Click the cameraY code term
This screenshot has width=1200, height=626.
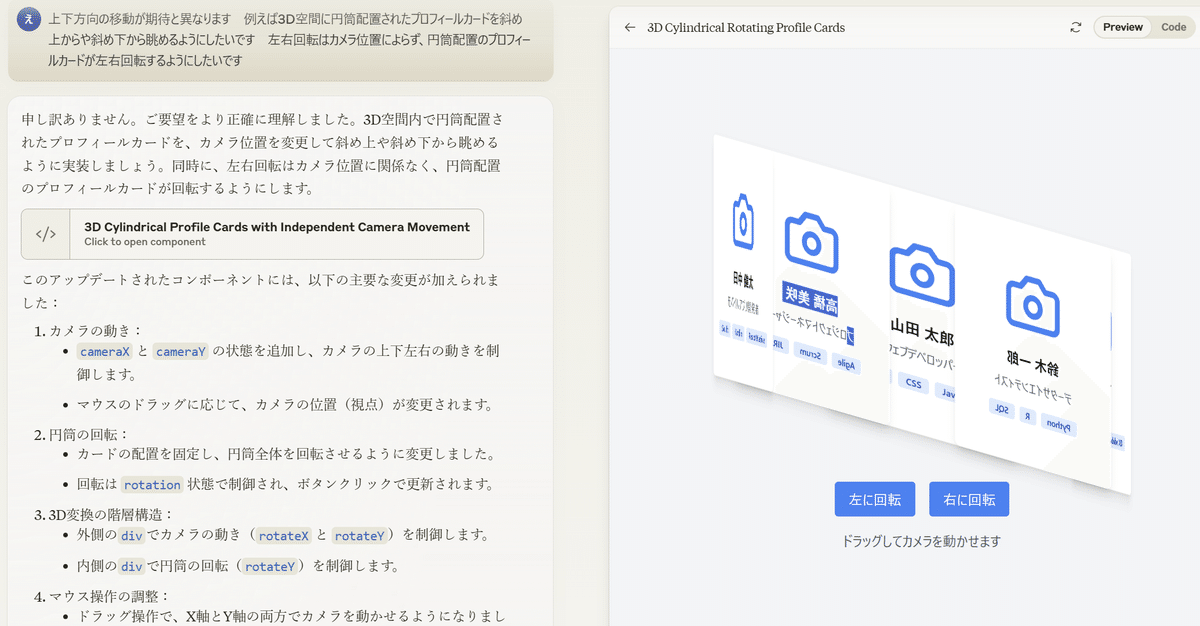click(x=181, y=351)
